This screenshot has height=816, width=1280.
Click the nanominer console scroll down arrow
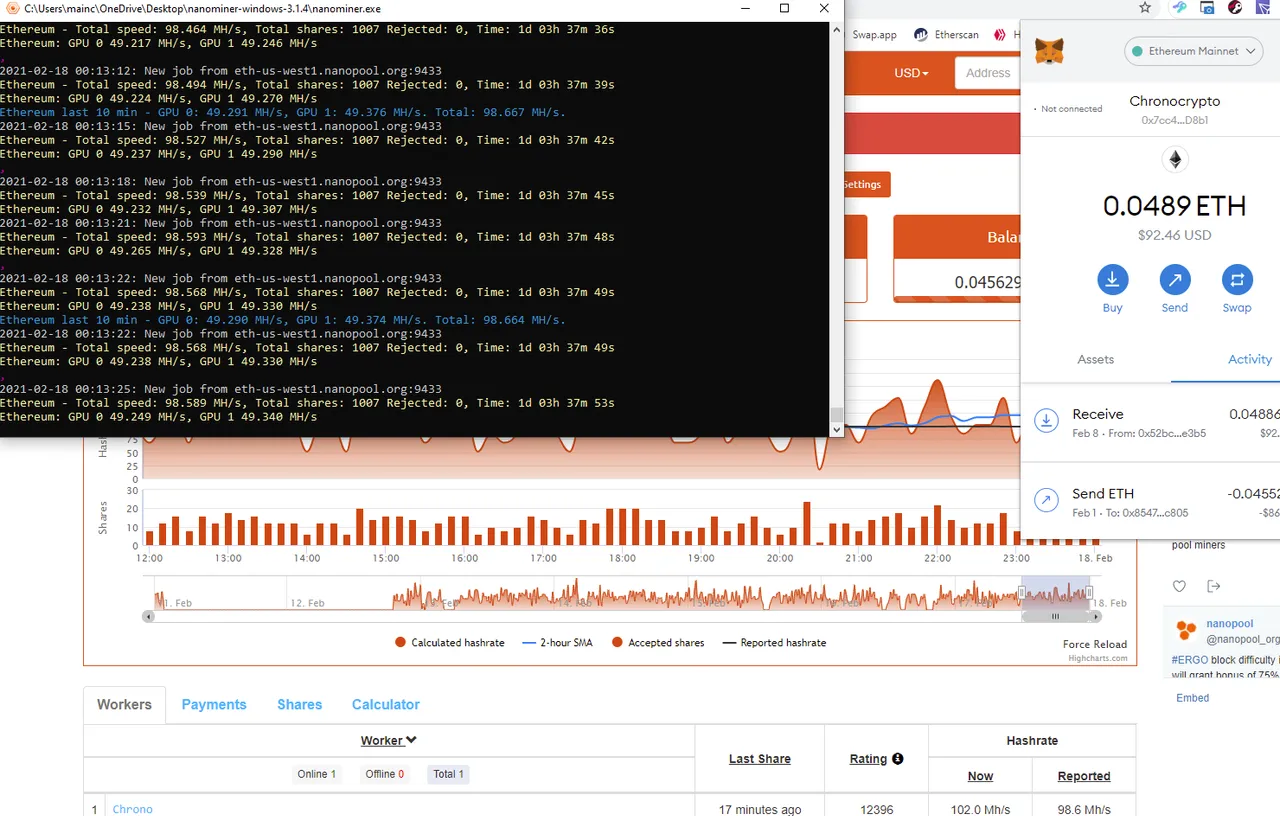[x=837, y=430]
